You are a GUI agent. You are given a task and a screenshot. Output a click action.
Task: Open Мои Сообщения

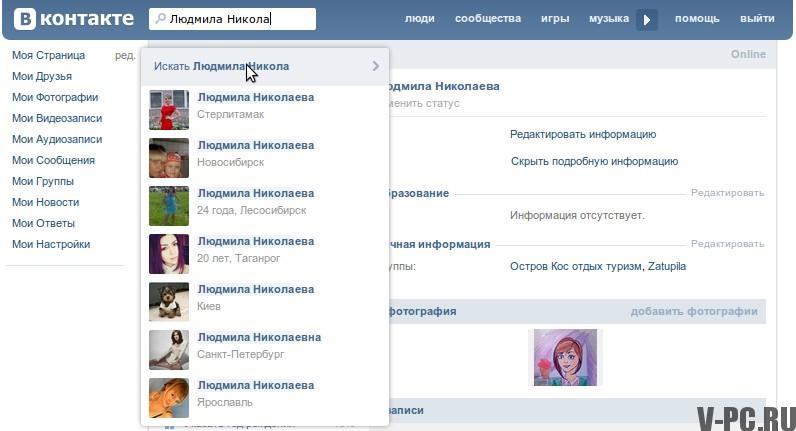tap(53, 160)
